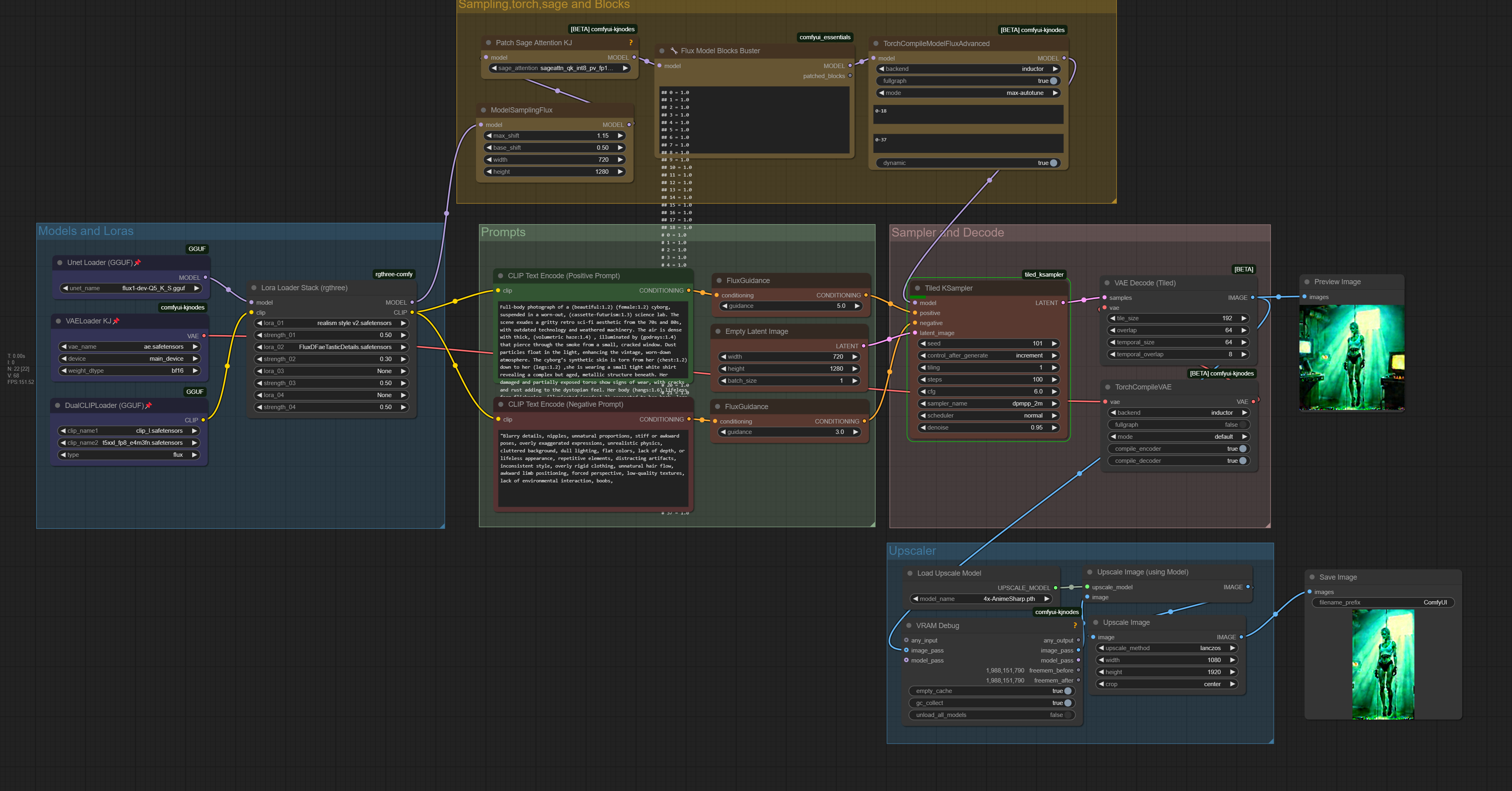Click the Models and Loras group title
Screen dimensions: 1512x791
[x=86, y=231]
